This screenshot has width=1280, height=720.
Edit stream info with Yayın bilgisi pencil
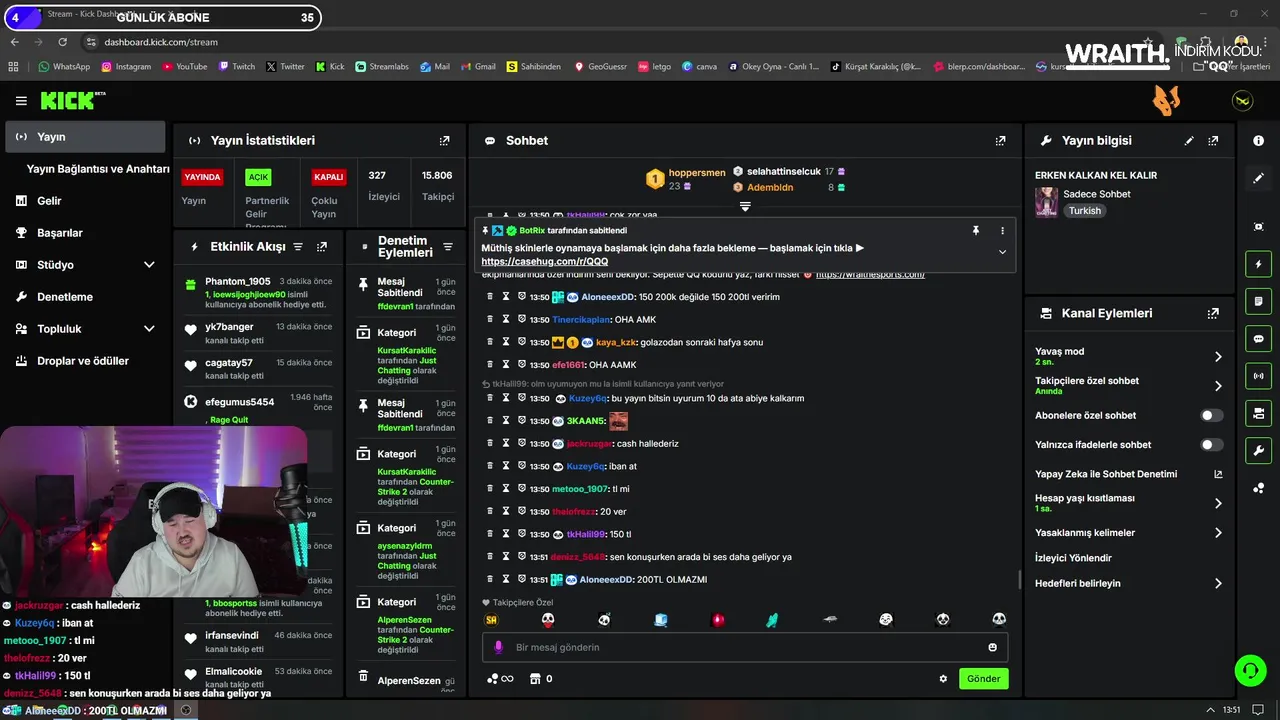1189,141
